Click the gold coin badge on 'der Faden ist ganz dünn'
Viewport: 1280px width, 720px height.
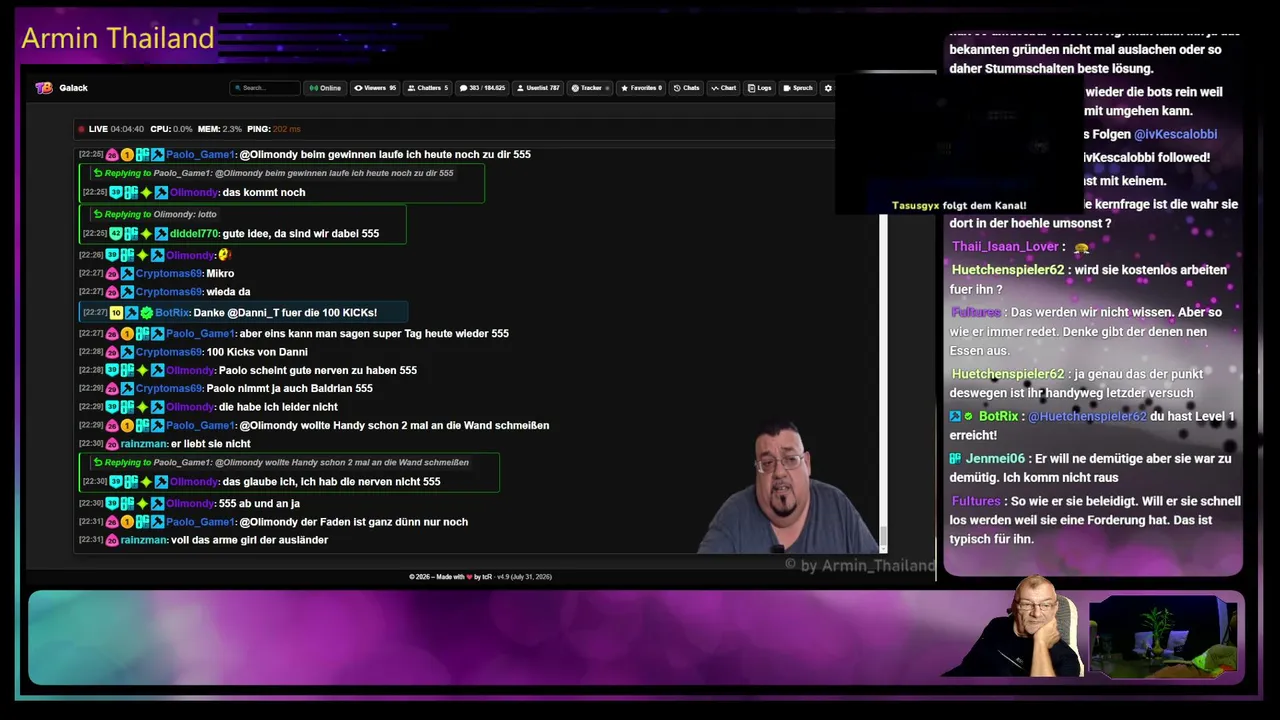(127, 521)
